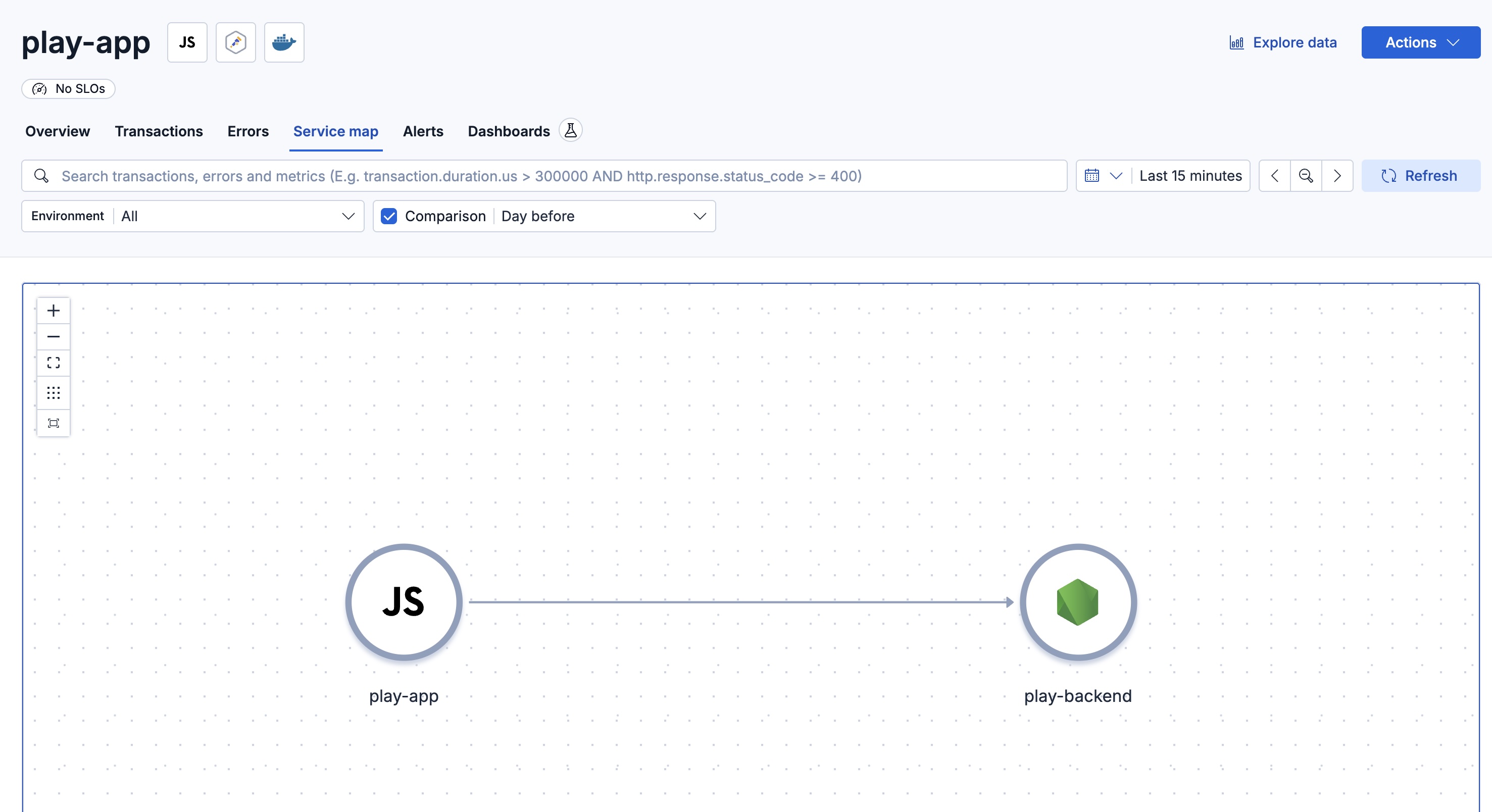The height and width of the screenshot is (812, 1492).
Task: Click the Refresh button
Action: pyautogui.click(x=1421, y=176)
